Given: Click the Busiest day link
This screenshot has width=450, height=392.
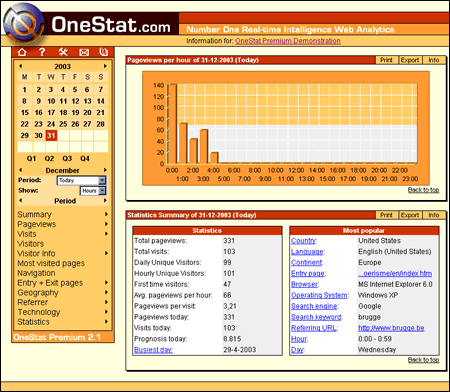Looking at the screenshot, I should (x=153, y=350).
